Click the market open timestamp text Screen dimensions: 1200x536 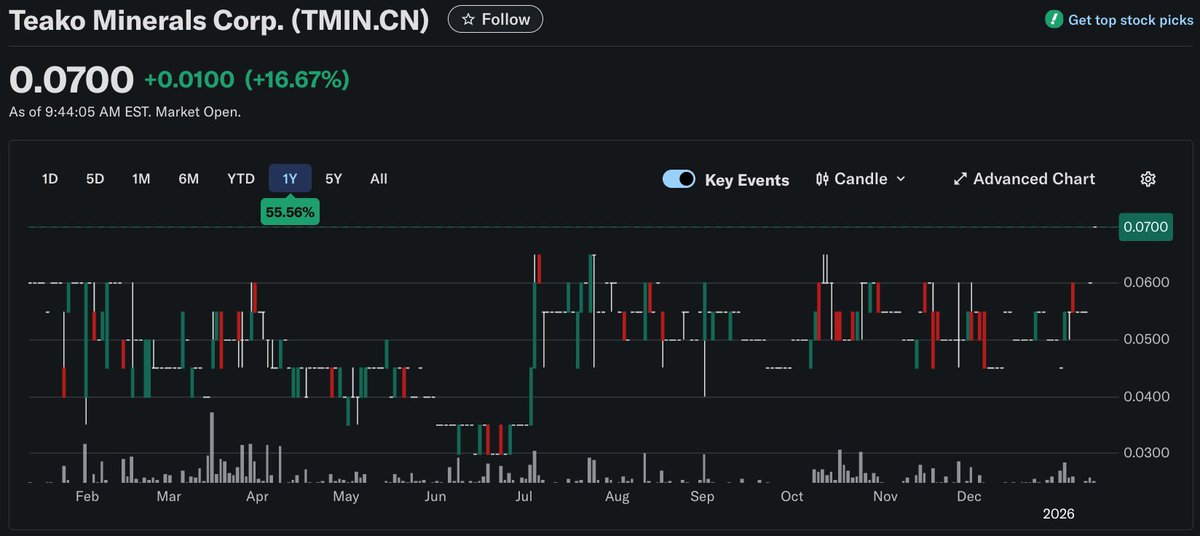(x=125, y=112)
